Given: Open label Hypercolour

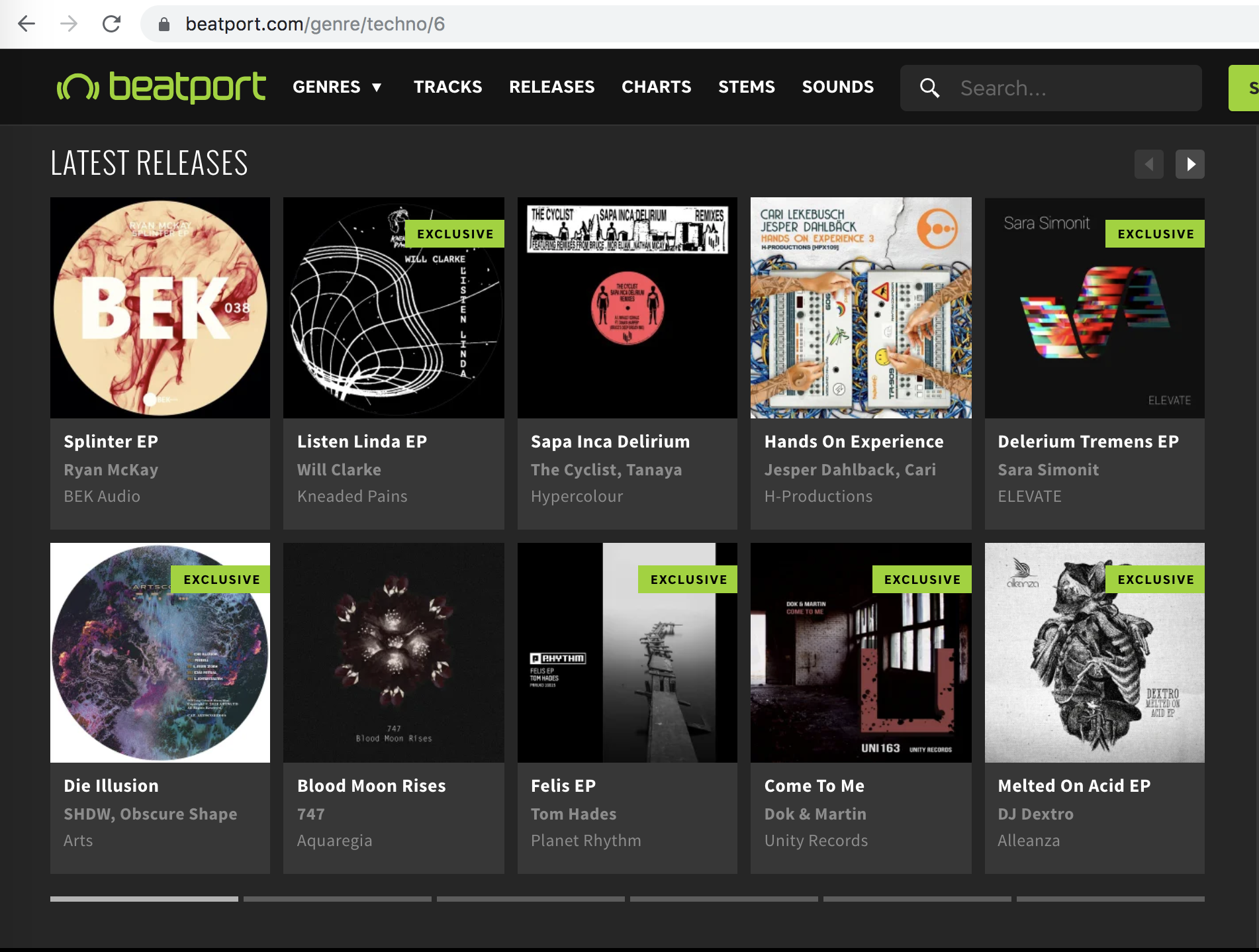Looking at the screenshot, I should click(x=577, y=497).
